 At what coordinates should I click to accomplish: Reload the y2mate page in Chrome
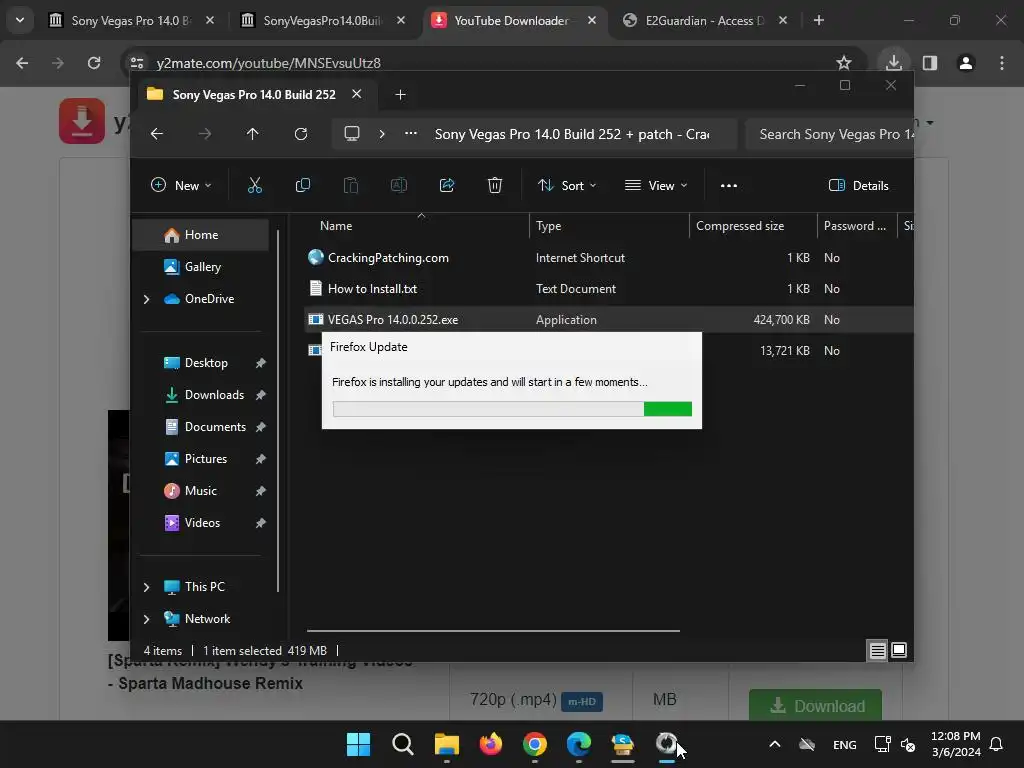click(x=94, y=63)
